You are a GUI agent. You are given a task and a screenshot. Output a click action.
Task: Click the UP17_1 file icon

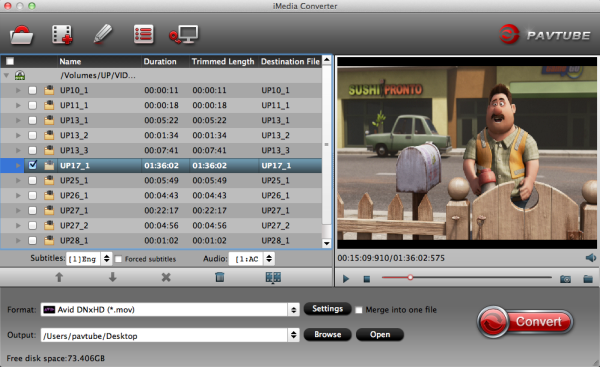point(49,165)
